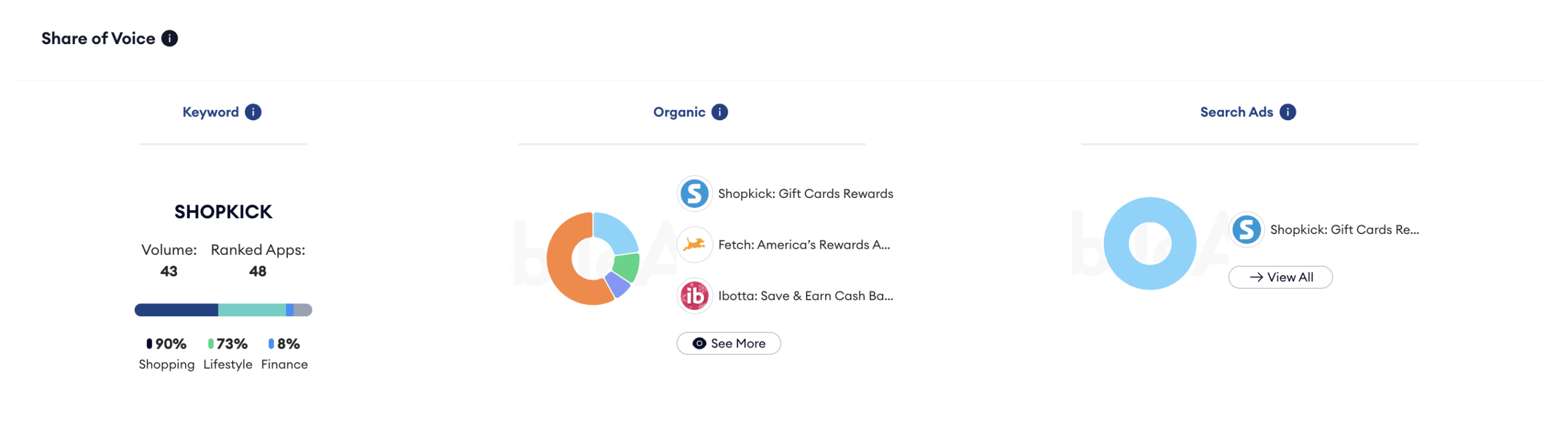Select the Ibotta app icon
Screen dimensions: 1568x440
coord(695,296)
